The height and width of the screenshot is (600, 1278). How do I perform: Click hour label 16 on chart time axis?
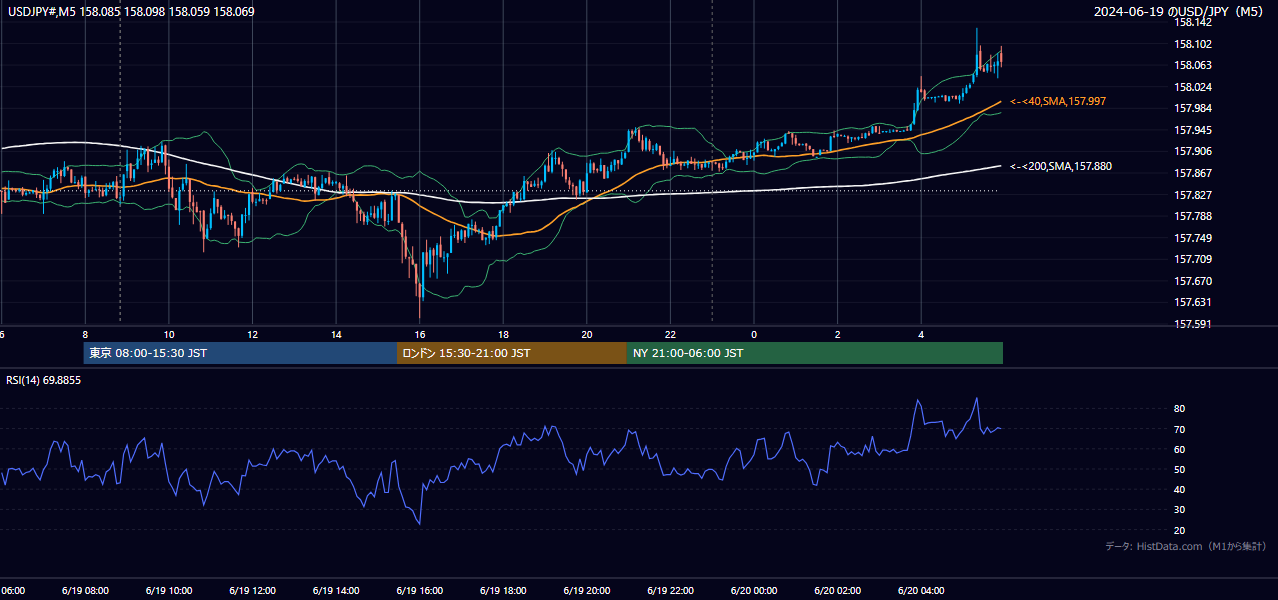tap(420, 334)
